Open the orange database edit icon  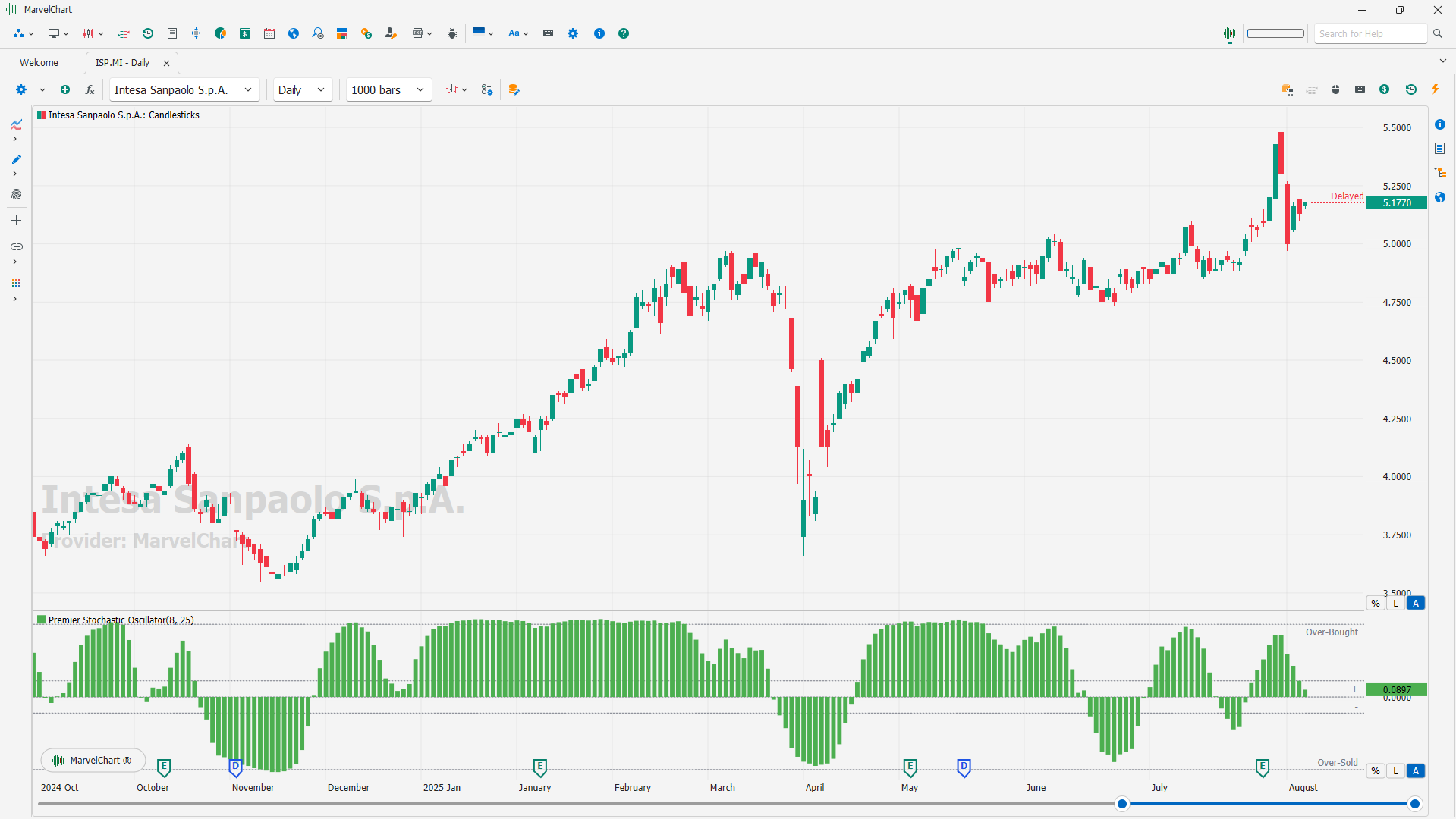click(x=514, y=89)
